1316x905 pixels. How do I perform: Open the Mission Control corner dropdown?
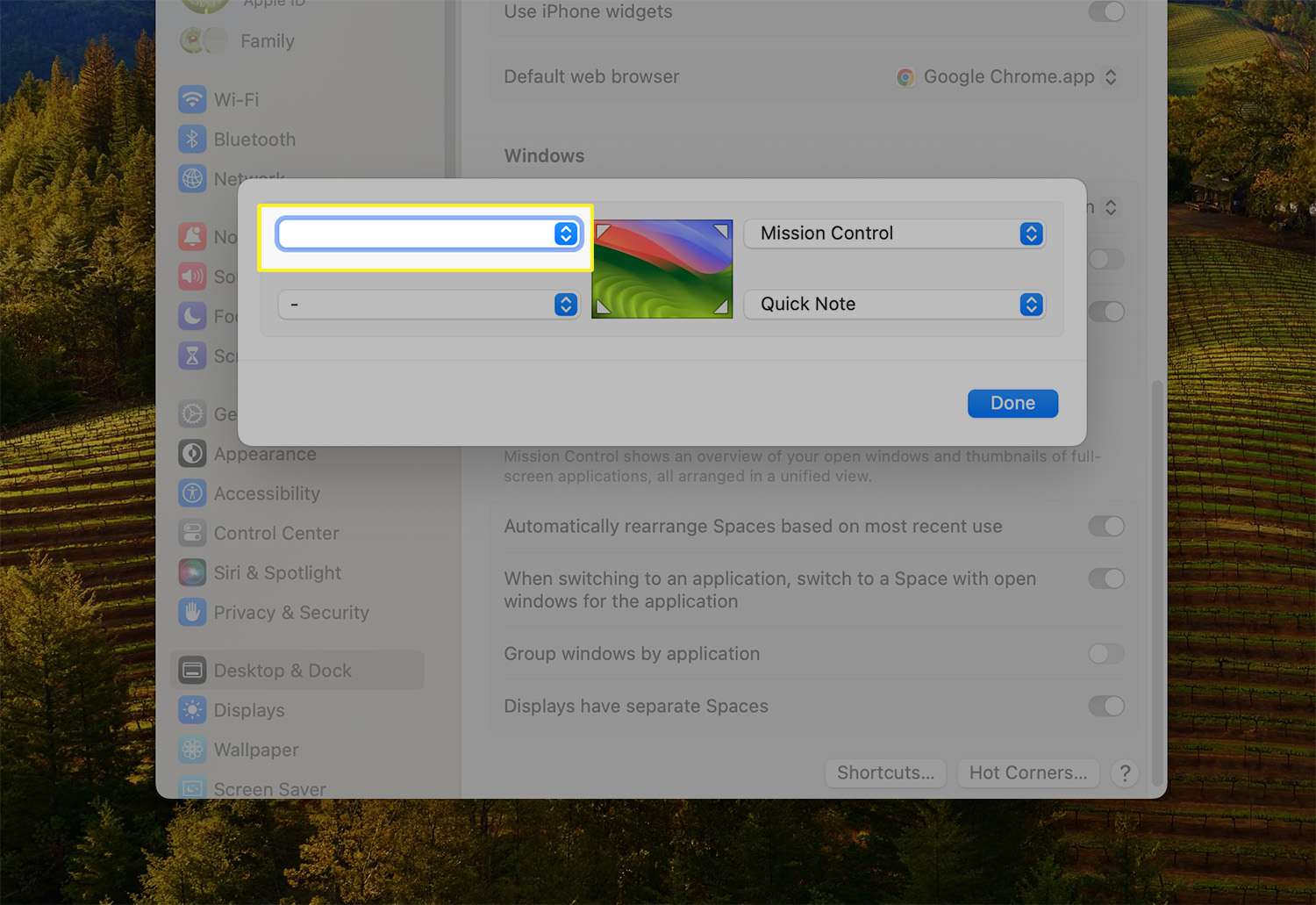click(x=893, y=233)
